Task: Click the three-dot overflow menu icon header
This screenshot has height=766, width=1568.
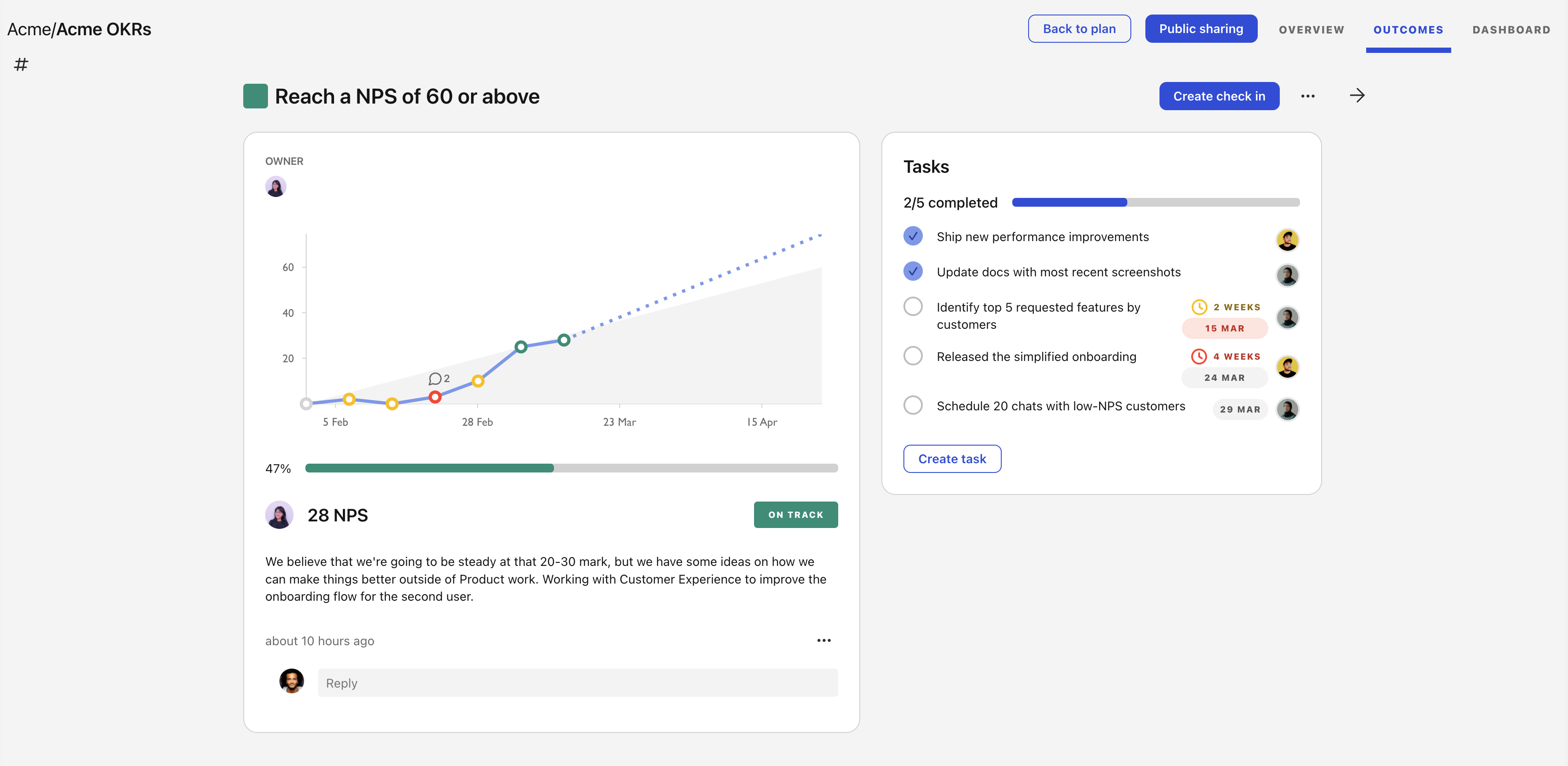Action: [x=1308, y=95]
